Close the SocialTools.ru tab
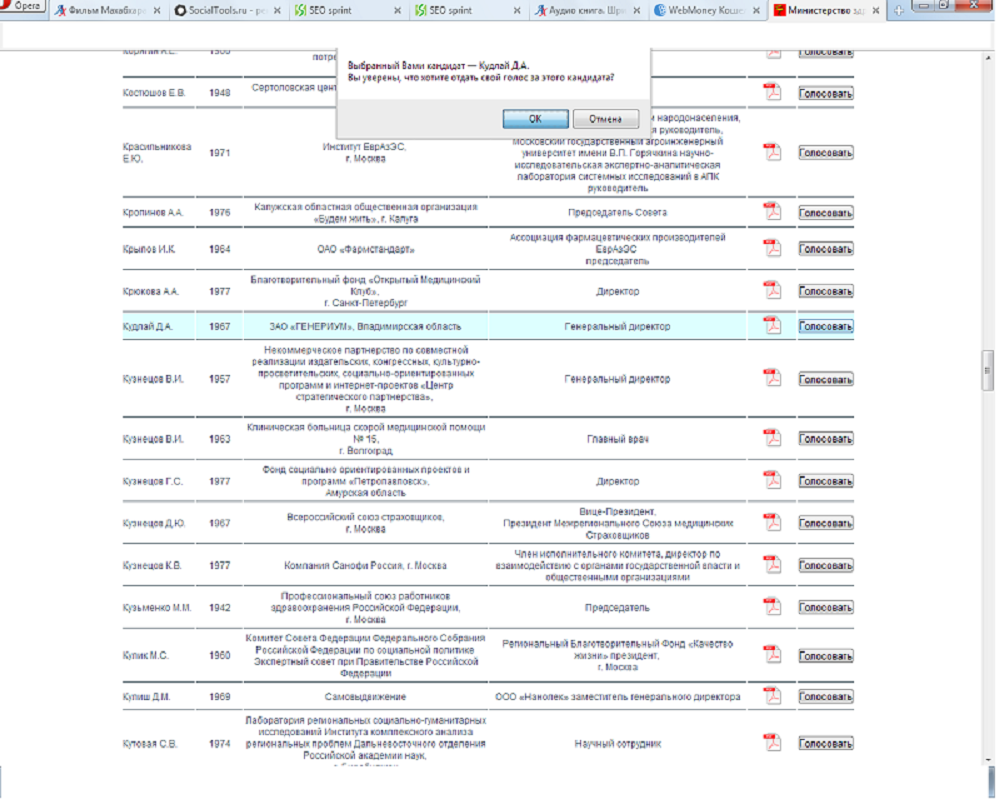Viewport: 1000px width, 800px height. 277,11
